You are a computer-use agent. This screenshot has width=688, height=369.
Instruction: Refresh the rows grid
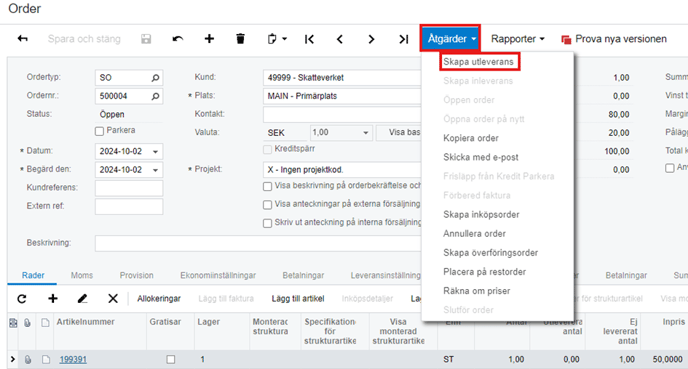click(22, 299)
